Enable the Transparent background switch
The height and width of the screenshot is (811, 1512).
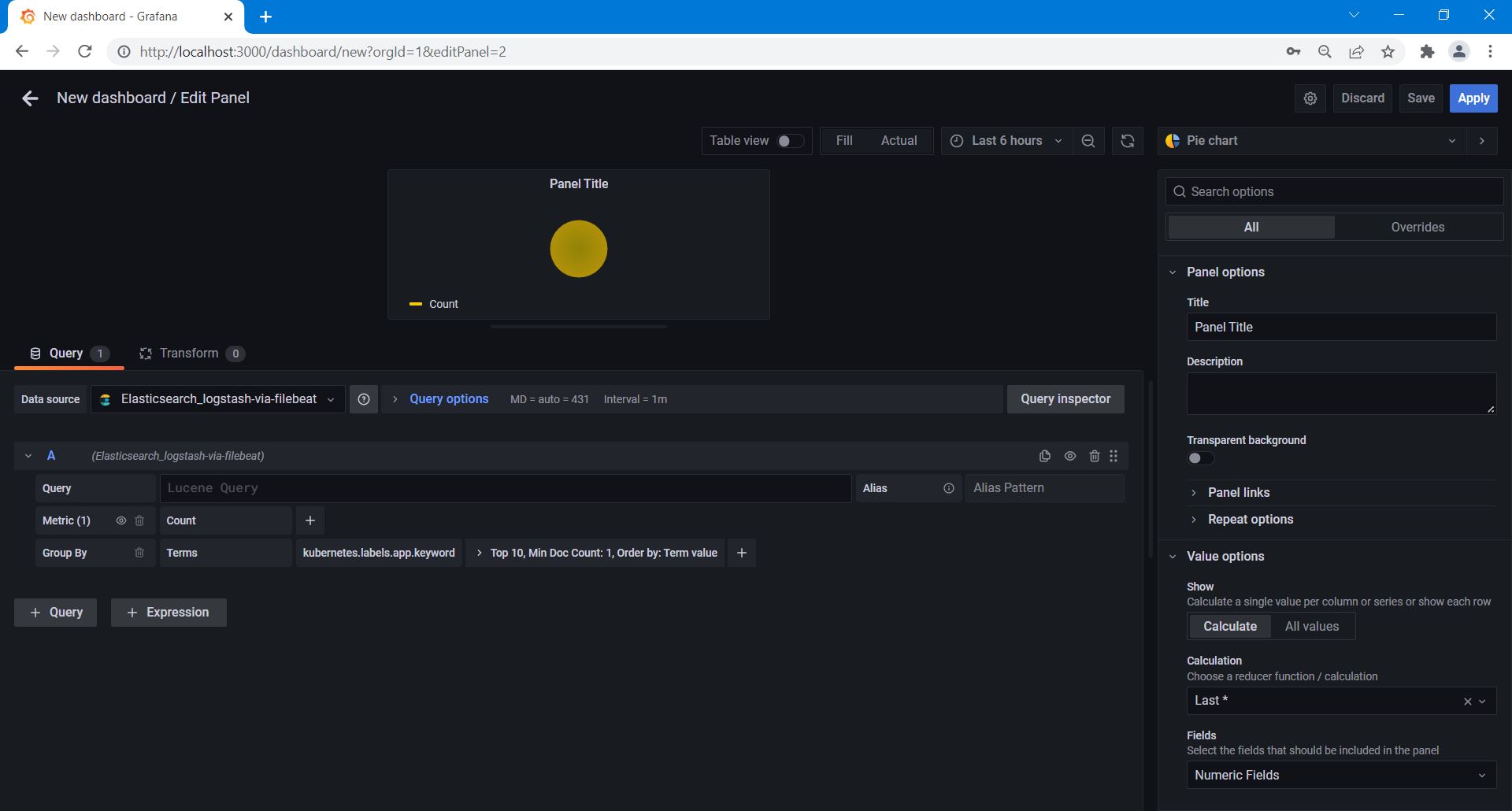coord(1200,458)
